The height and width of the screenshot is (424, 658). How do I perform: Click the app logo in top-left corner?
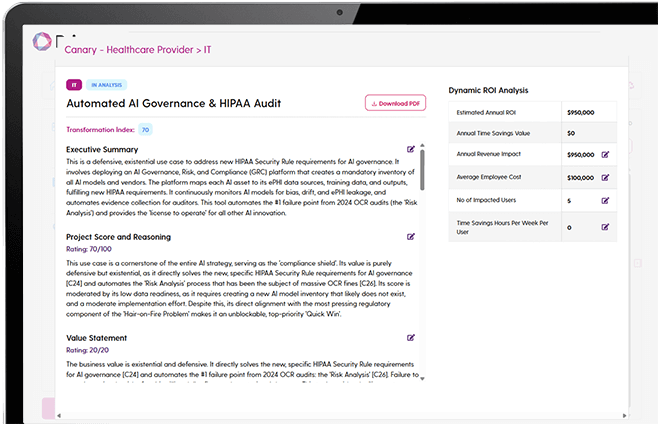coord(42,42)
